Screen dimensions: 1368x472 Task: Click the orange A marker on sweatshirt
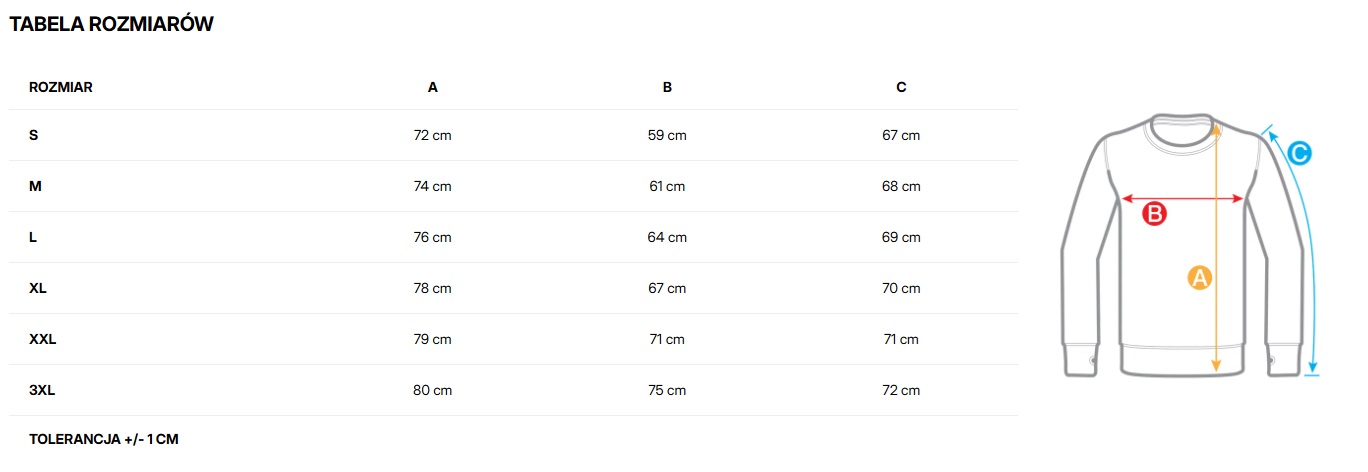point(1199,277)
